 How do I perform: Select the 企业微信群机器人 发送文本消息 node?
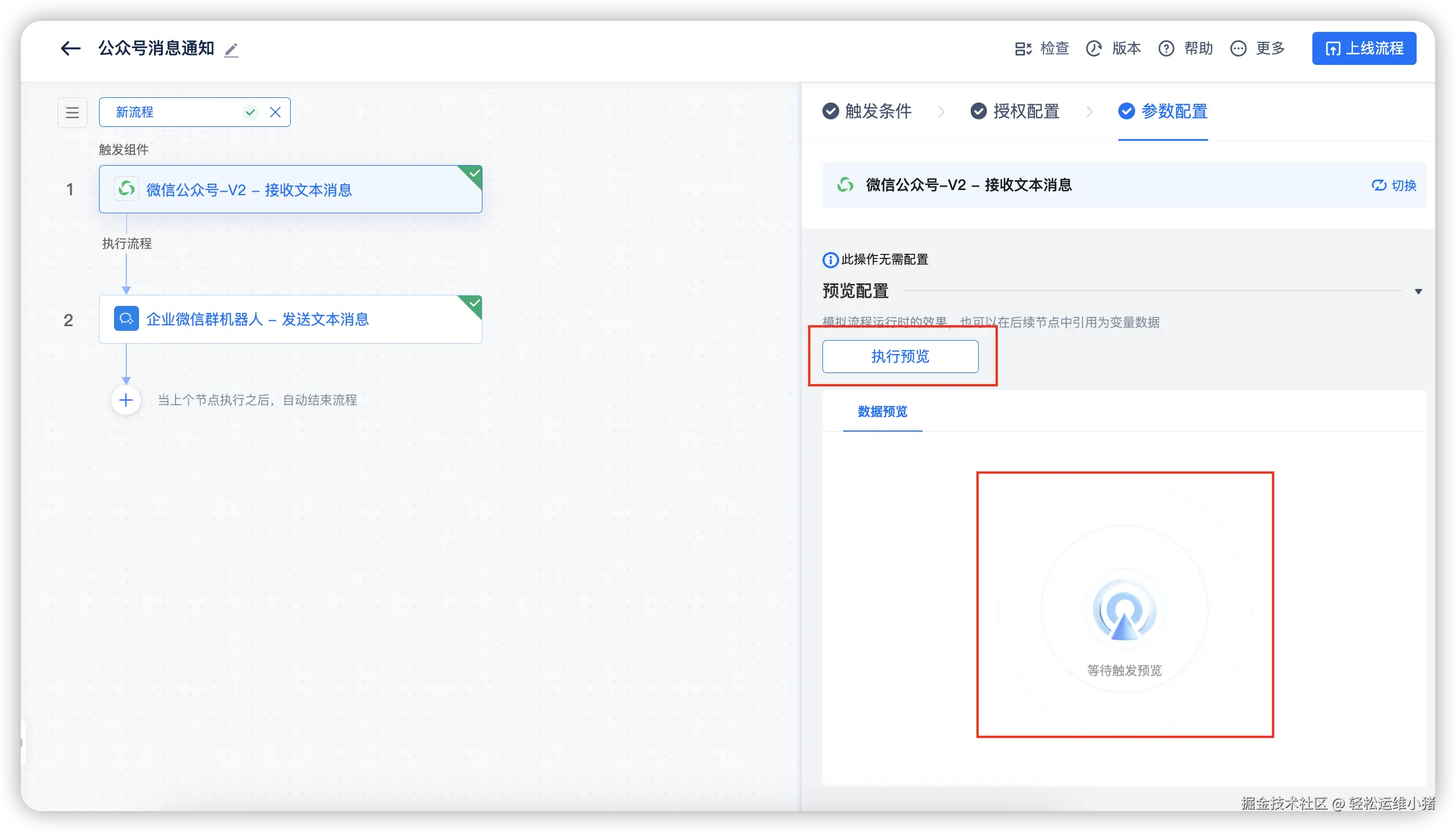click(290, 319)
